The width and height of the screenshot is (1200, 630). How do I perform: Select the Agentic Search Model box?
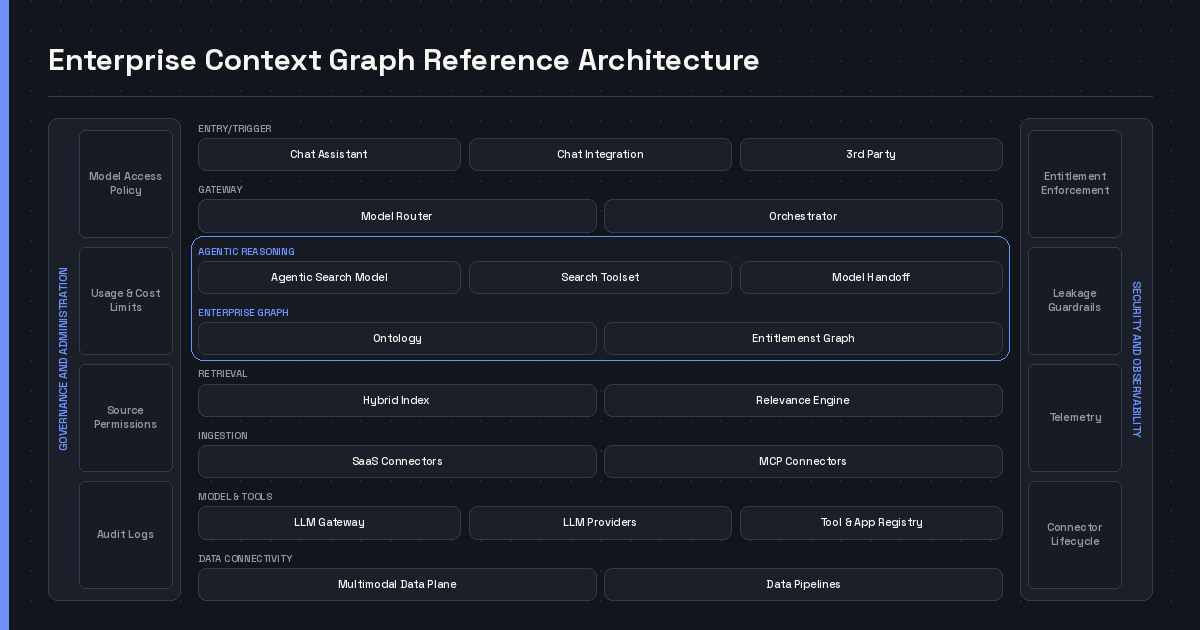329,277
